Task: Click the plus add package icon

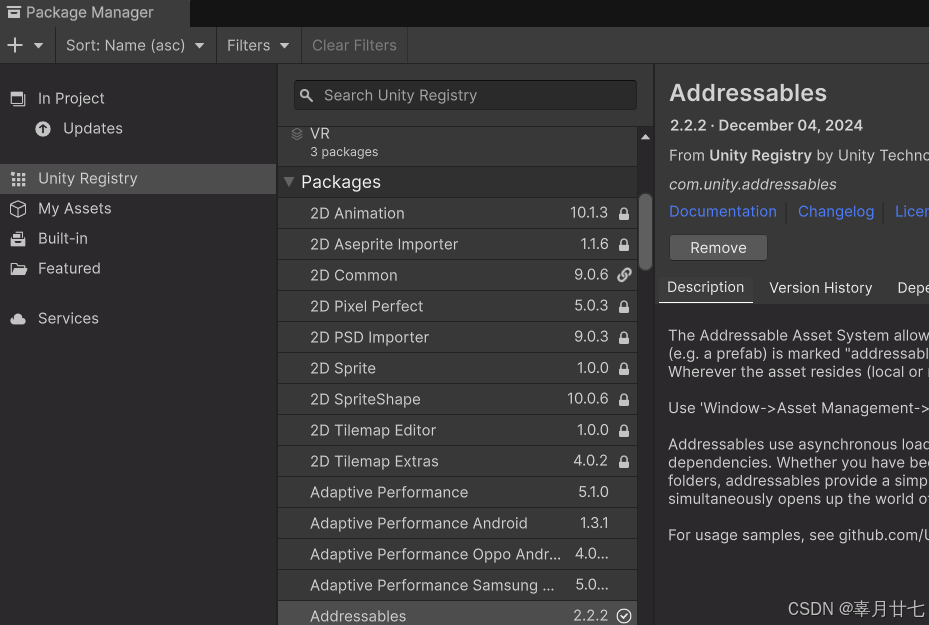Action: tap(15, 45)
